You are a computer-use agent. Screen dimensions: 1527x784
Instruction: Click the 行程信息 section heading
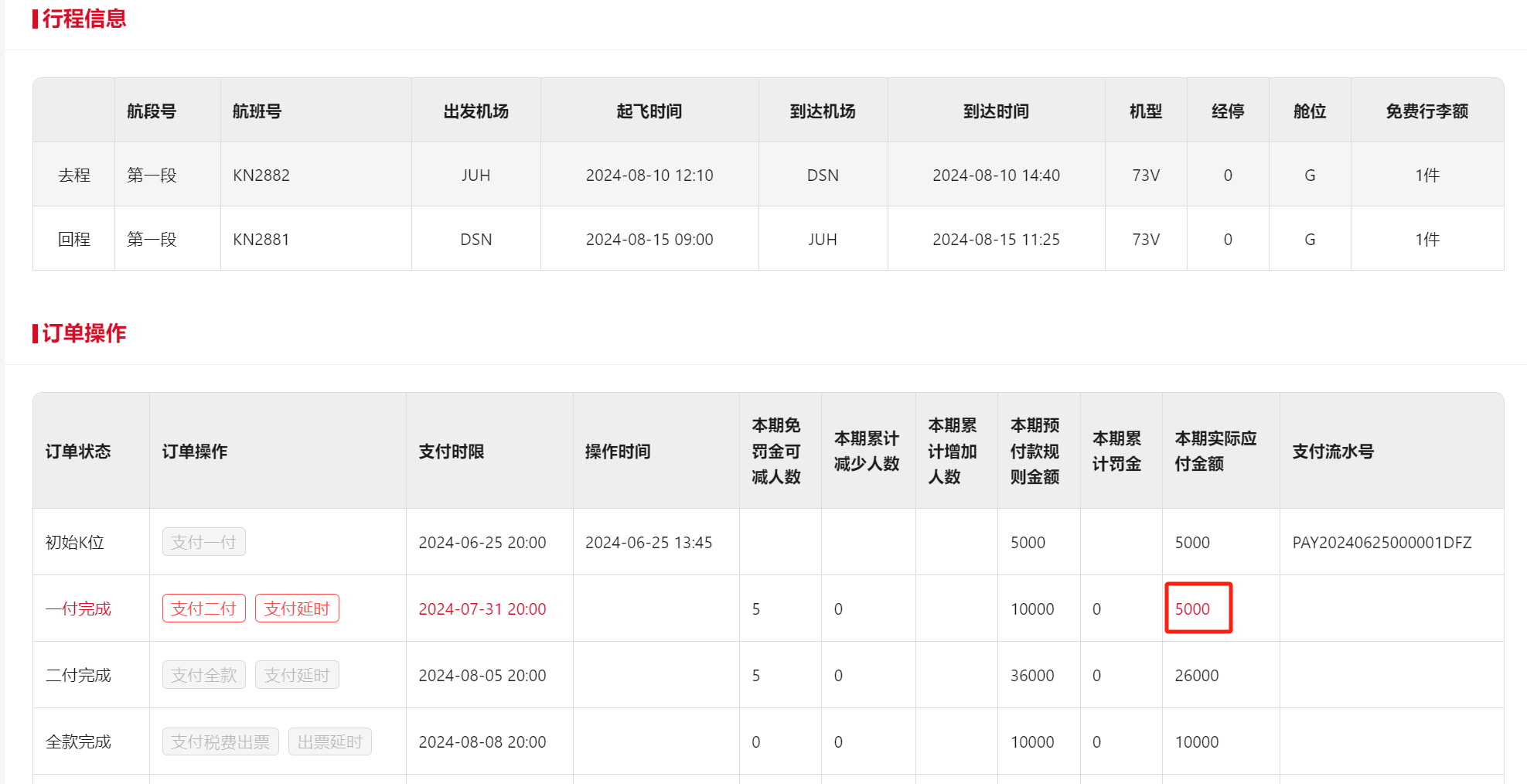84,19
